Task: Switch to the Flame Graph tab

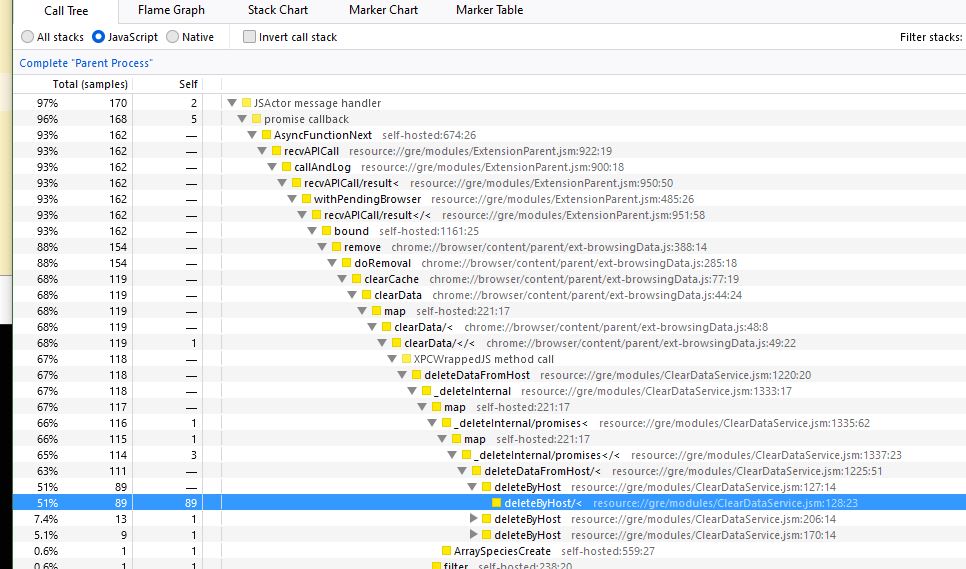Action: (x=171, y=10)
